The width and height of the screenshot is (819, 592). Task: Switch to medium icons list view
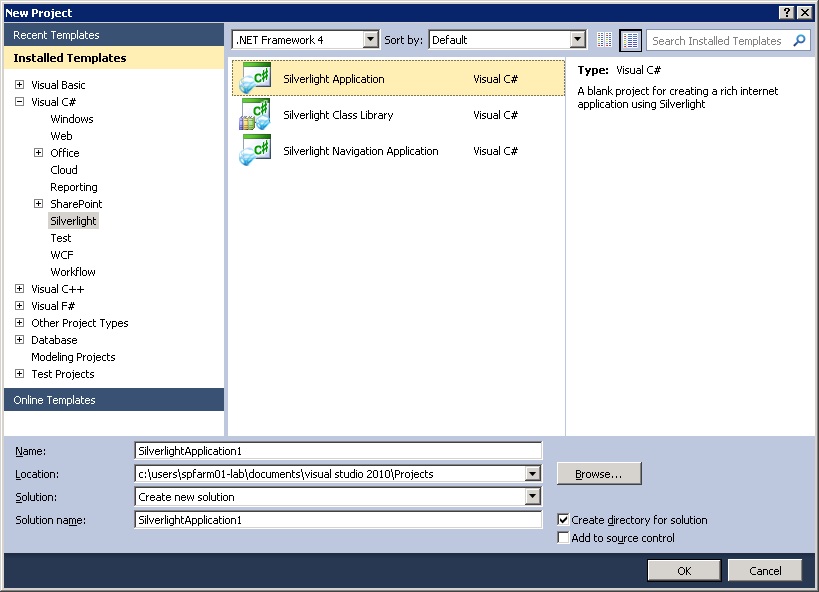click(630, 40)
